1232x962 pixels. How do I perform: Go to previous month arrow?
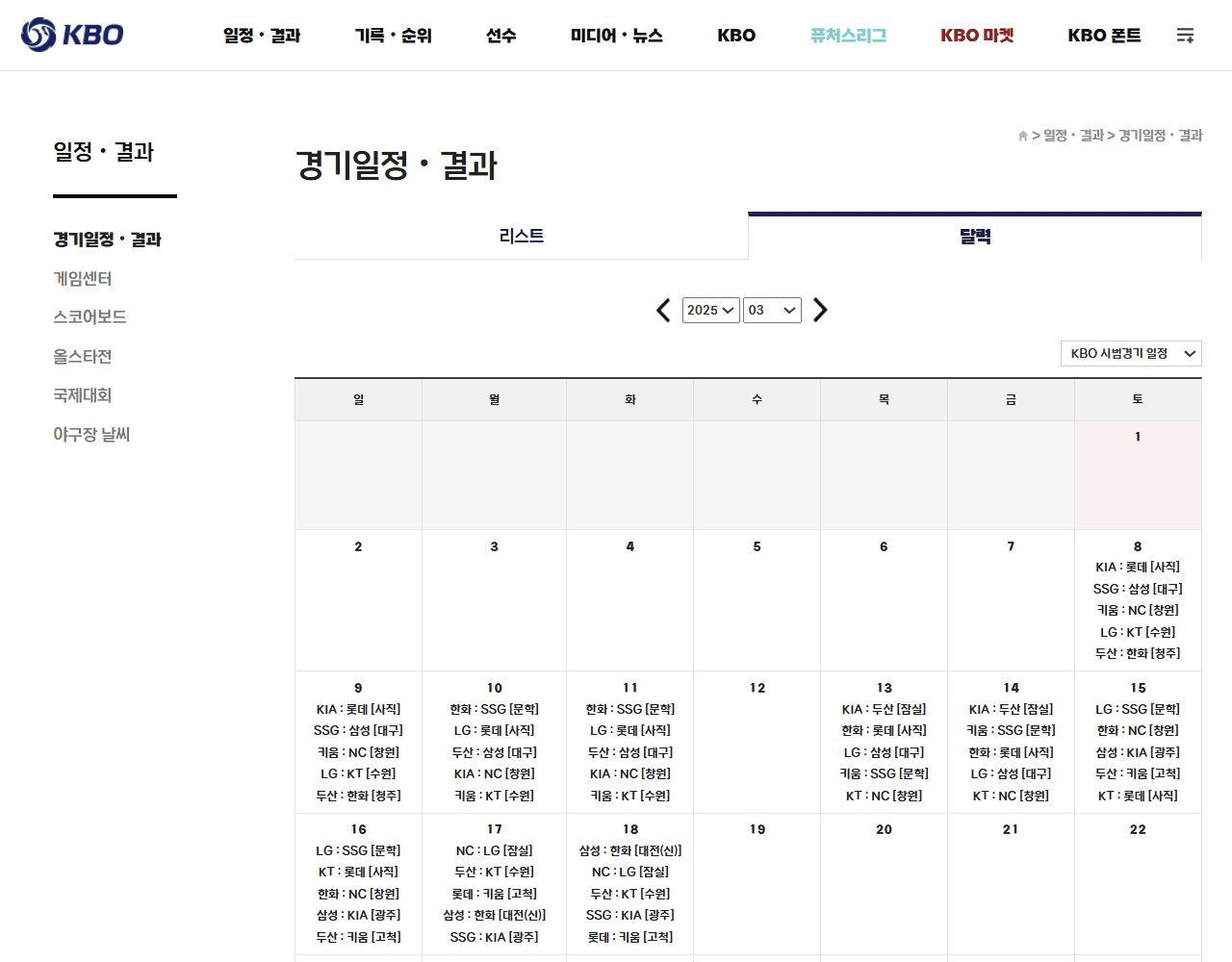663,310
